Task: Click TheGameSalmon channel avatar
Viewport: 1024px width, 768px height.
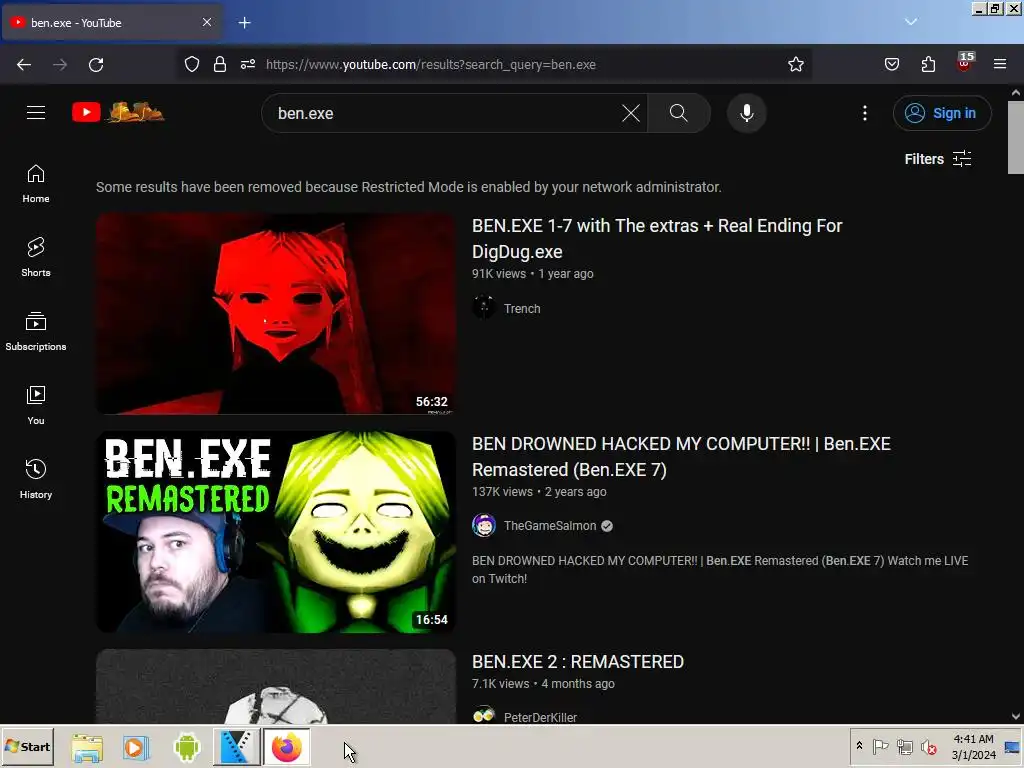Action: pyautogui.click(x=484, y=525)
